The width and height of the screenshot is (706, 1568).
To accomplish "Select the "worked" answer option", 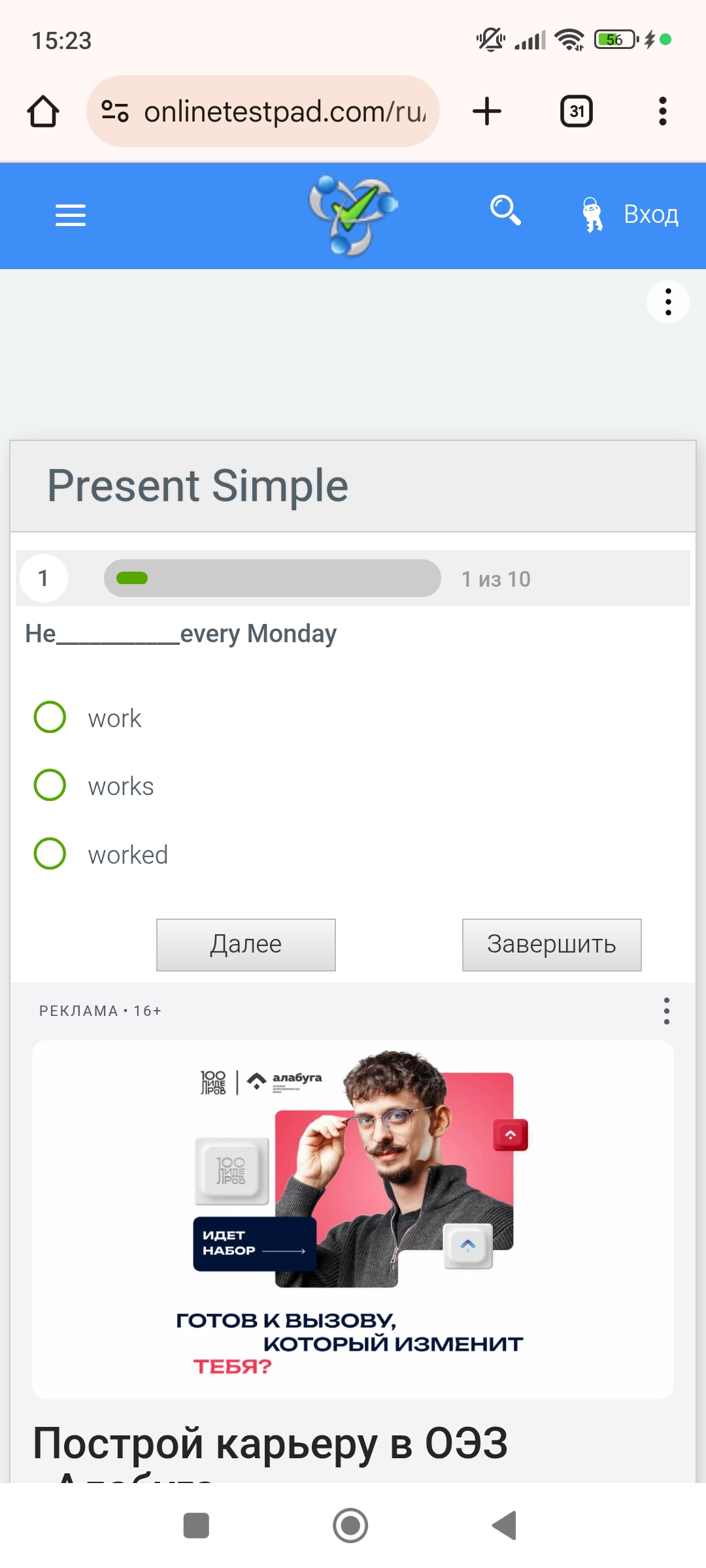I will click(50, 854).
